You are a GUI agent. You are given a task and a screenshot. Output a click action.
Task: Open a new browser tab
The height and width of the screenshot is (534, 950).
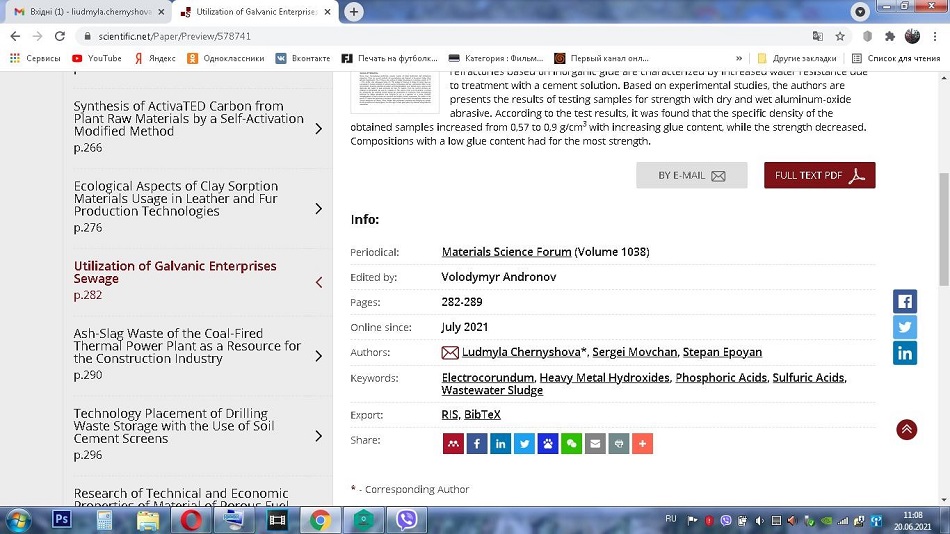pyautogui.click(x=354, y=12)
